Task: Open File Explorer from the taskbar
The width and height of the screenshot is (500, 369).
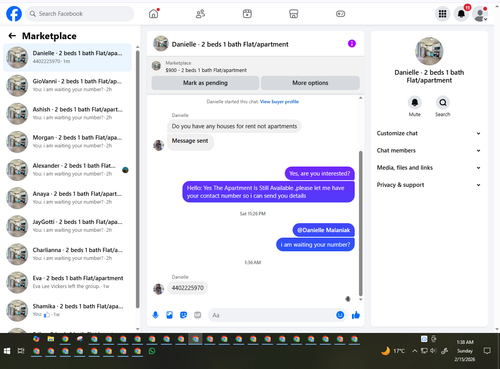Action: [51, 339]
